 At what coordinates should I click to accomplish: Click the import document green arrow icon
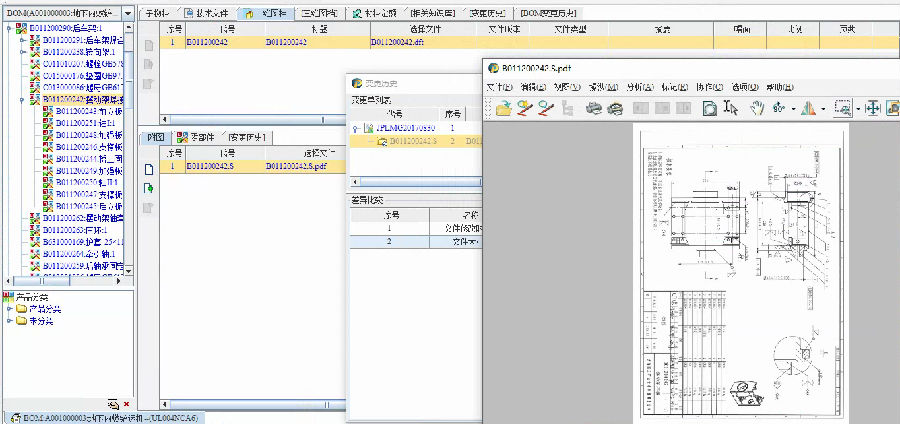pyautogui.click(x=148, y=188)
